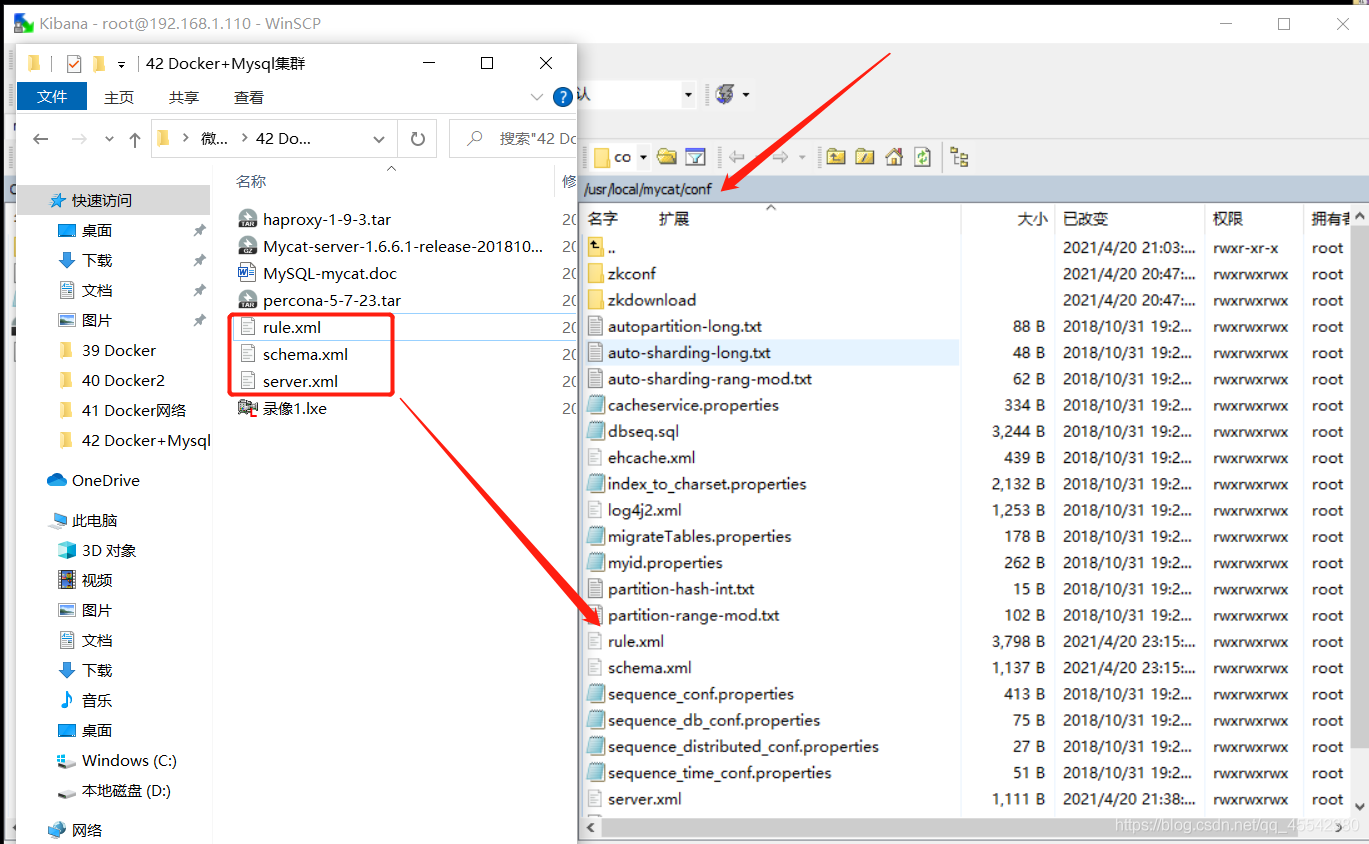The height and width of the screenshot is (844, 1369).
Task: Open Explorer help question mark icon
Action: click(563, 97)
